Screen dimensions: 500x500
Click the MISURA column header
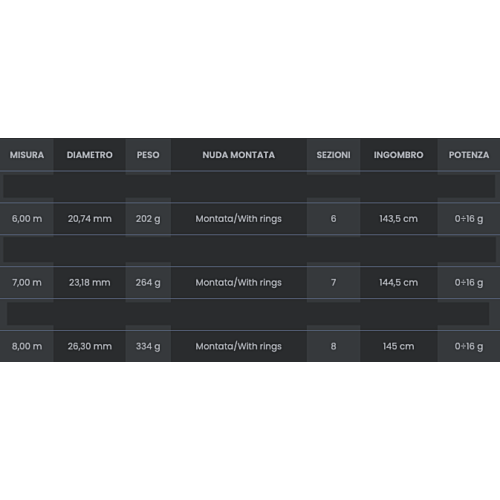tap(27, 155)
